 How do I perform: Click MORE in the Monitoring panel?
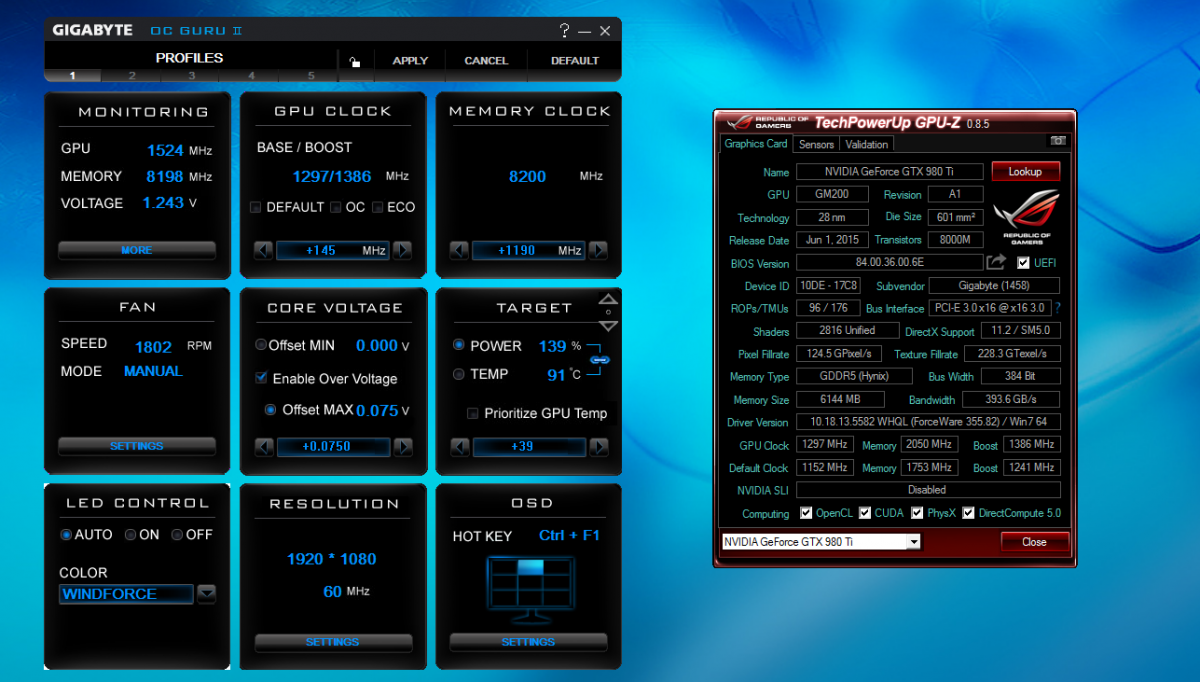[x=137, y=250]
